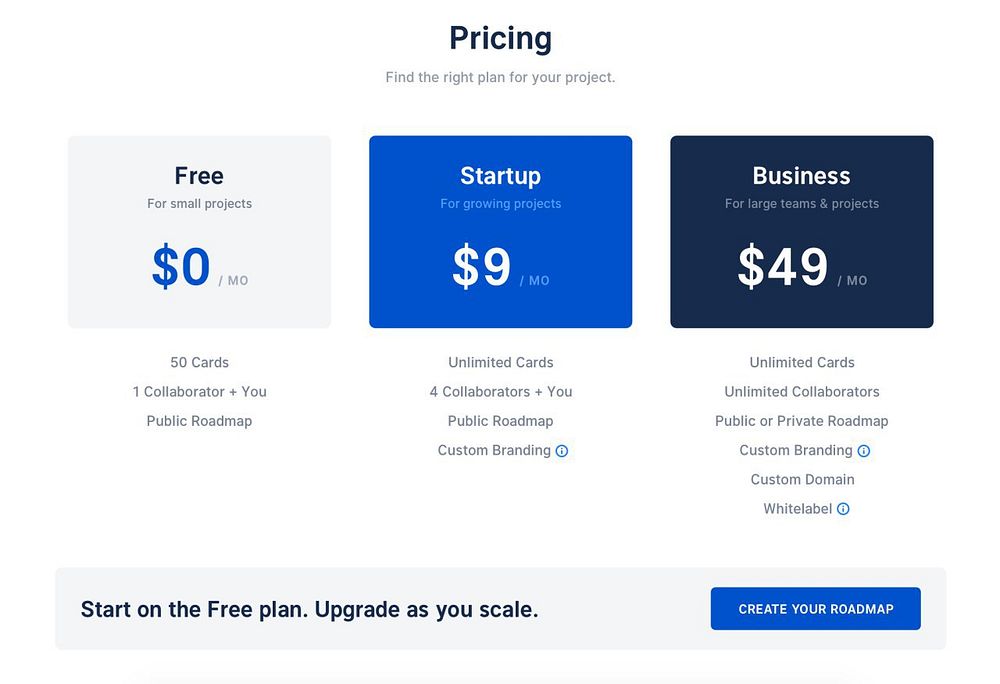Image resolution: width=1000 pixels, height=684 pixels.
Task: Click info icon beside Business Custom Branding
Action: tap(864, 451)
